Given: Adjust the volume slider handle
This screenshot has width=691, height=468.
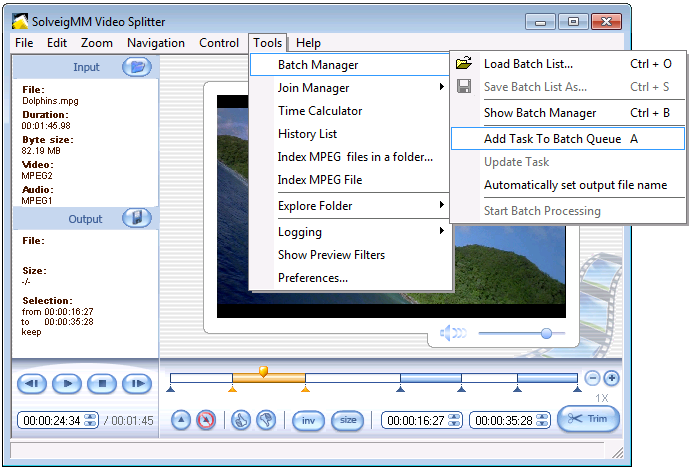Looking at the screenshot, I should (x=546, y=333).
